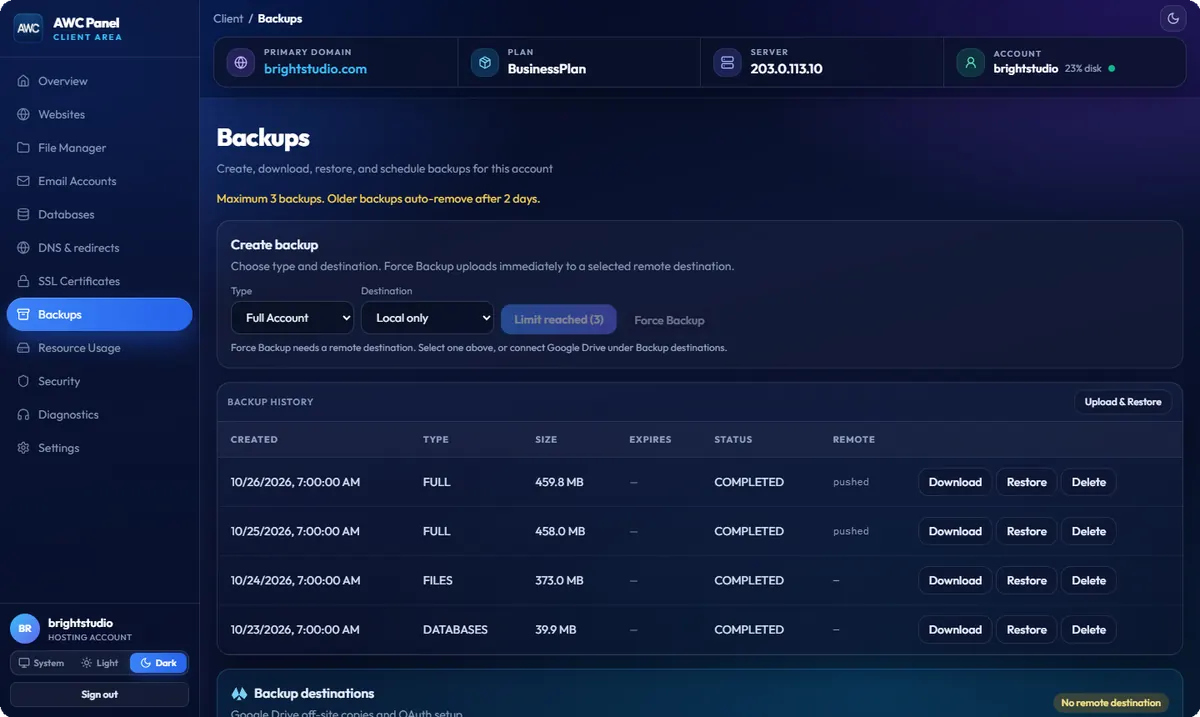
Task: Open the Destination dropdown
Action: coord(427,318)
